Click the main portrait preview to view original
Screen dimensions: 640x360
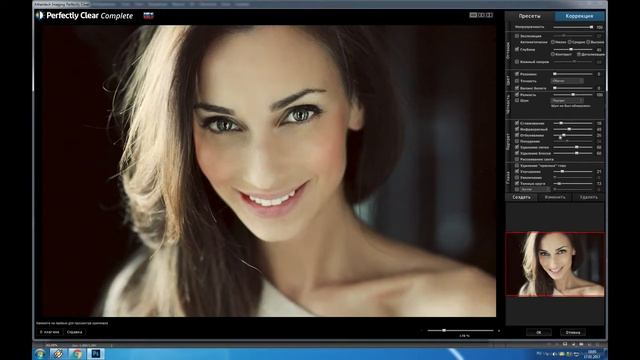point(269,171)
